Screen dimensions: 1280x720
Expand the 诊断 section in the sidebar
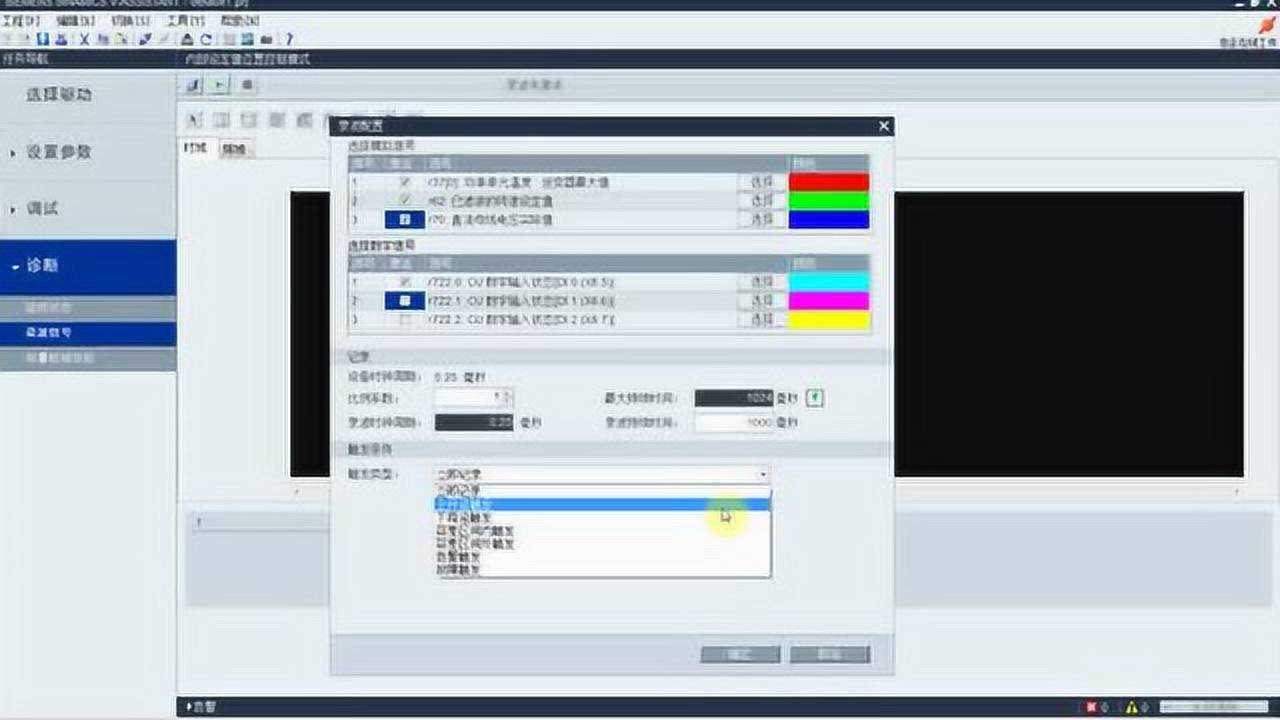[90, 265]
